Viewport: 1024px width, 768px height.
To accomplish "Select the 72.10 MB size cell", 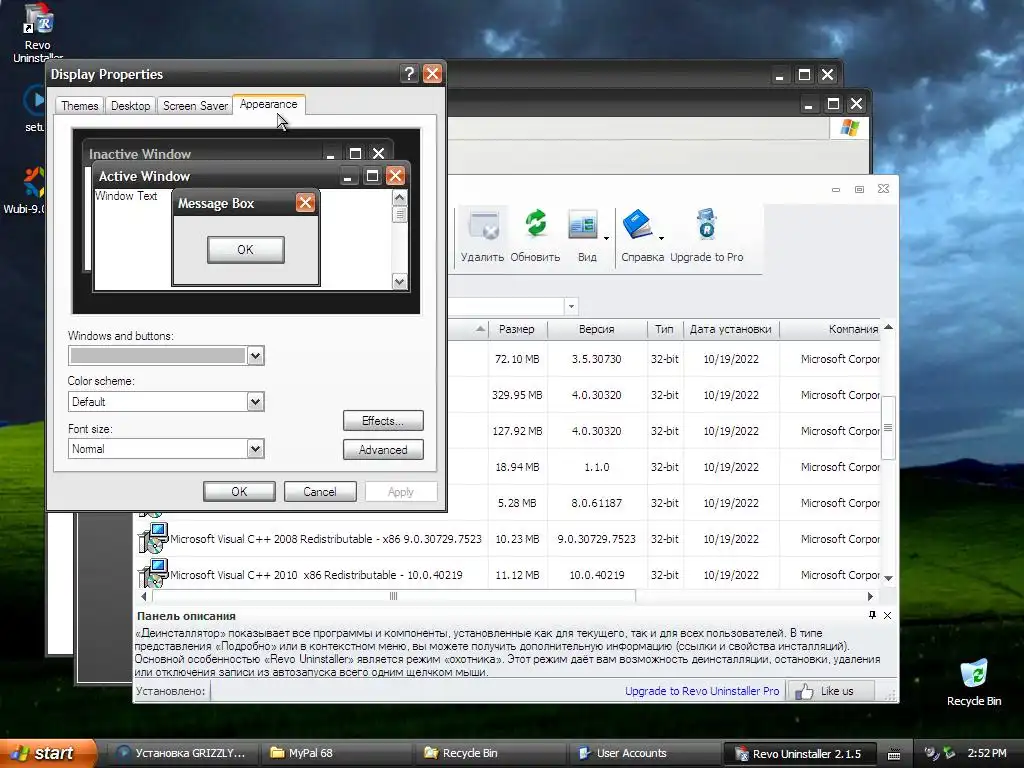I will tap(517, 359).
